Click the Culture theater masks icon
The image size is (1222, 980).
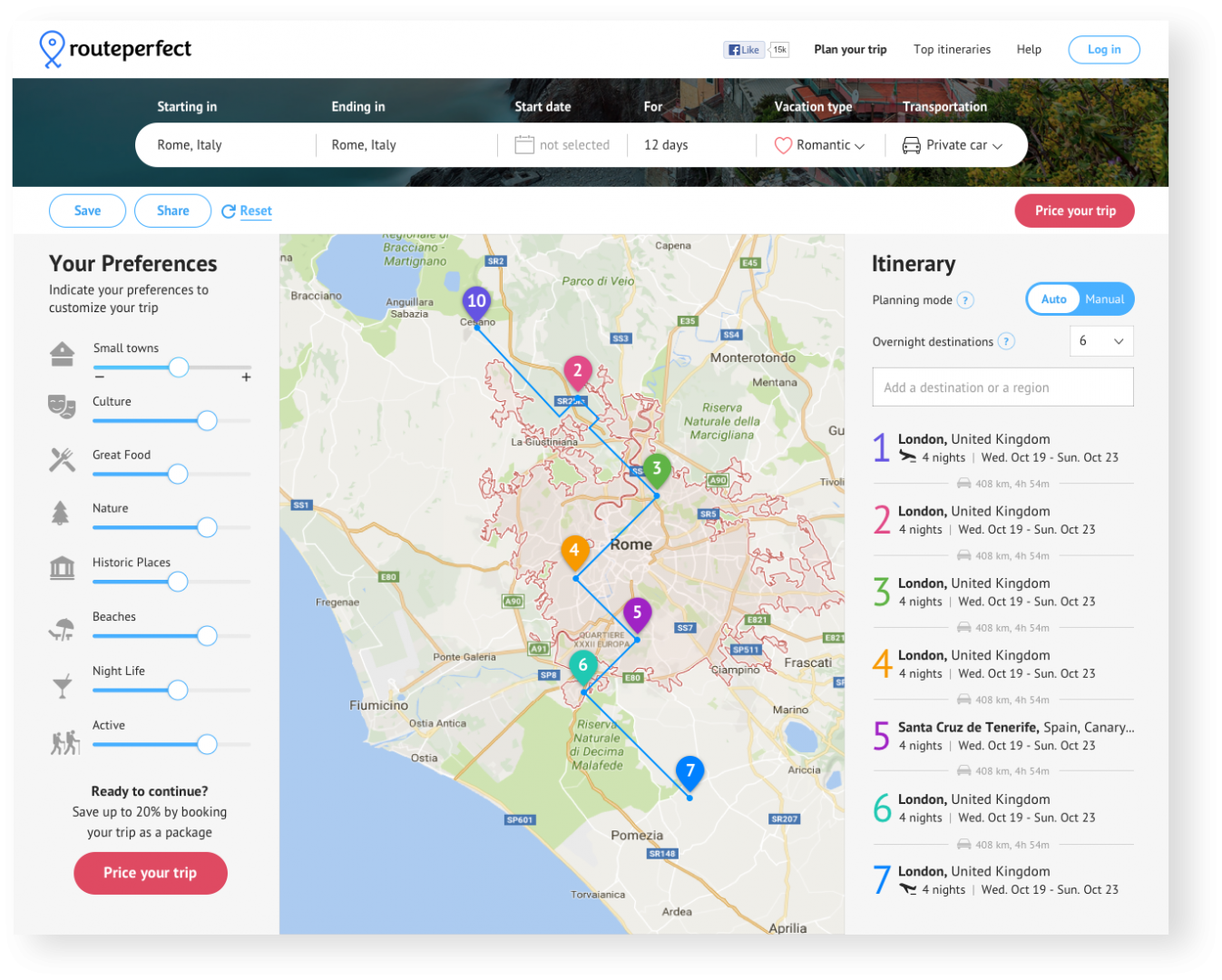point(62,406)
